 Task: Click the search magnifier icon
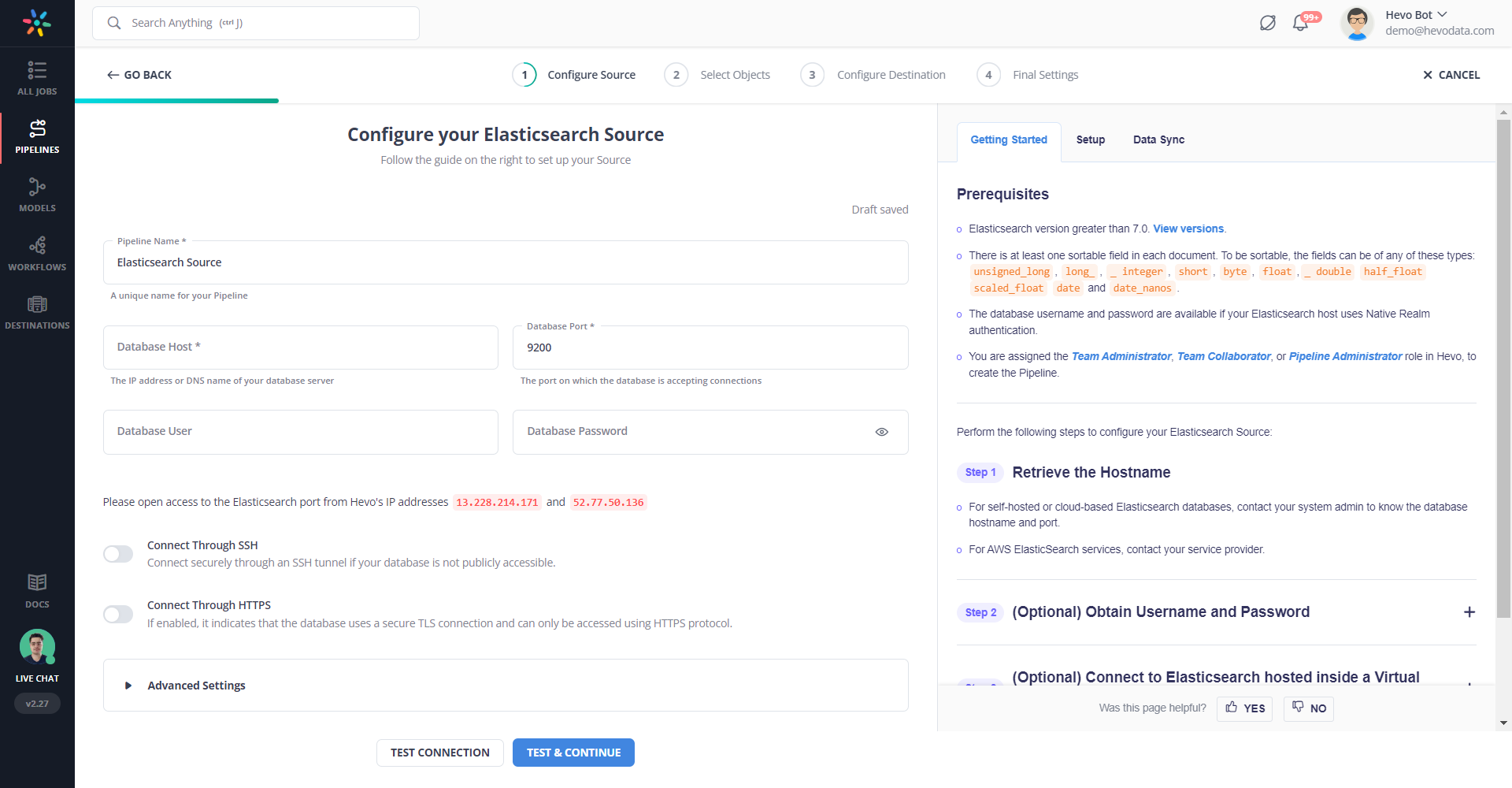point(114,23)
